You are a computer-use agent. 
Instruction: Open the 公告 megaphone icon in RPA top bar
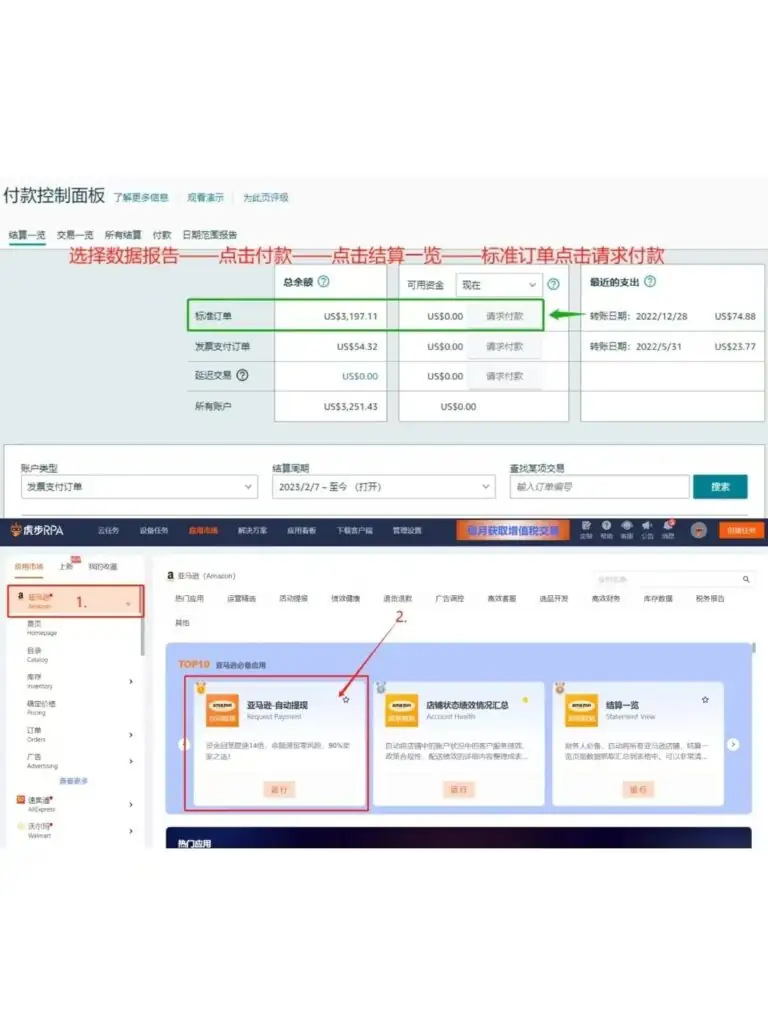[x=647, y=529]
